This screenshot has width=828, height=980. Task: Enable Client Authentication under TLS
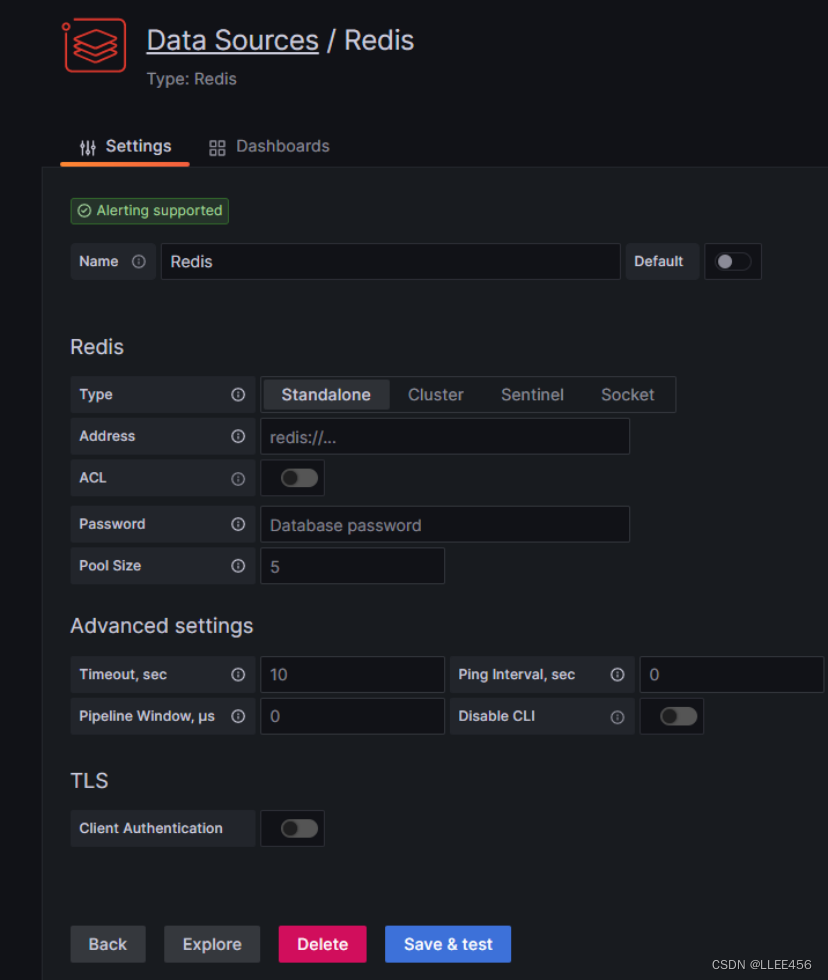292,828
